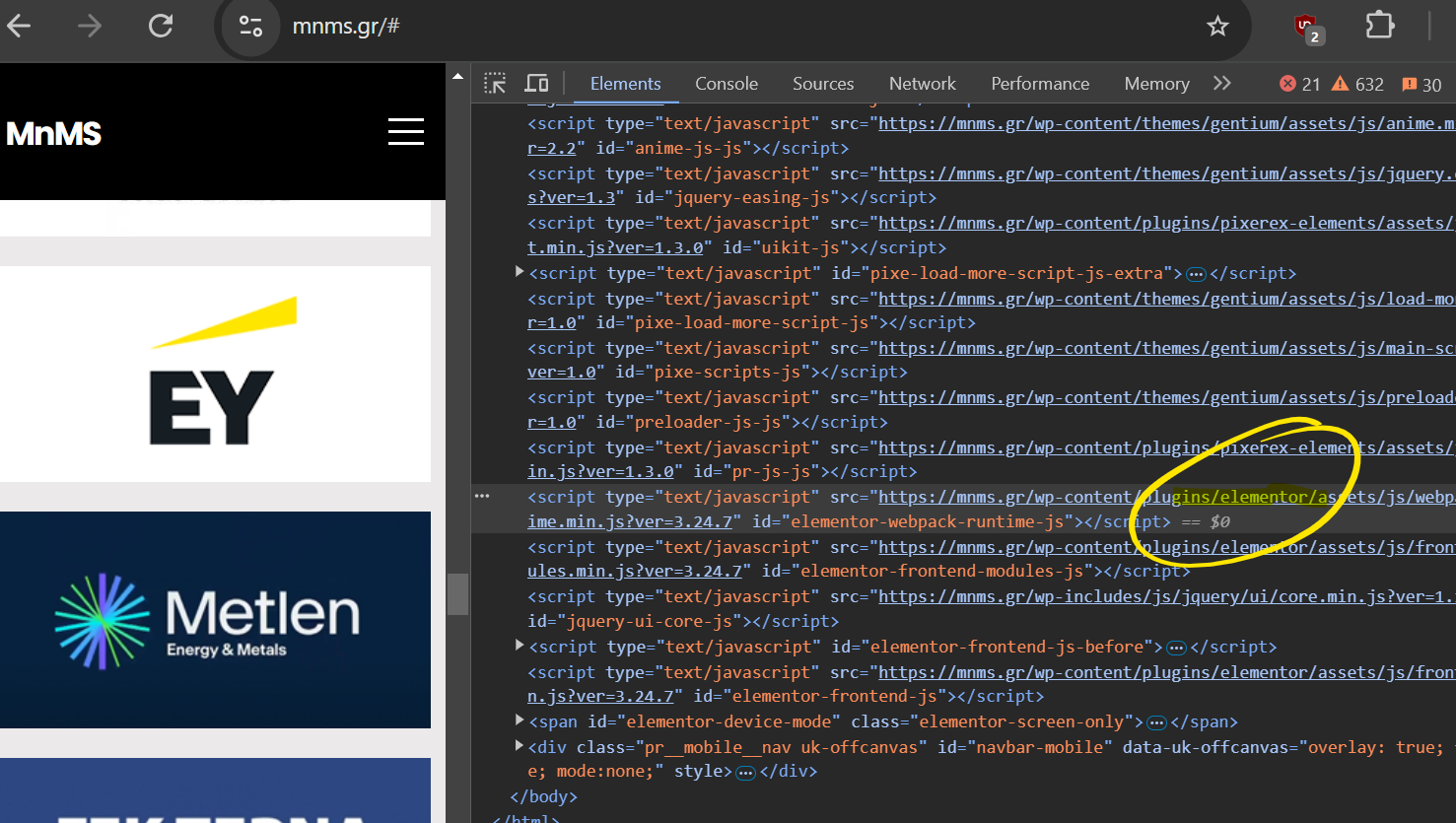The height and width of the screenshot is (823, 1456).
Task: Open the anime.js script src link
Action: click(x=1166, y=123)
